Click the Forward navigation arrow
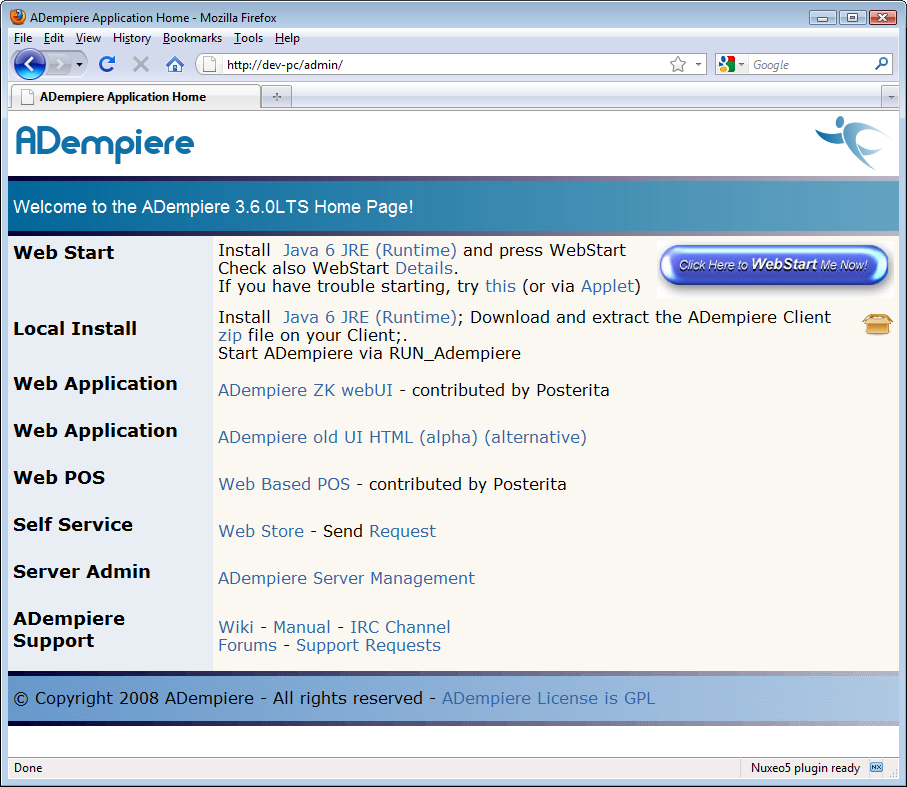The width and height of the screenshot is (907, 787). (60, 64)
